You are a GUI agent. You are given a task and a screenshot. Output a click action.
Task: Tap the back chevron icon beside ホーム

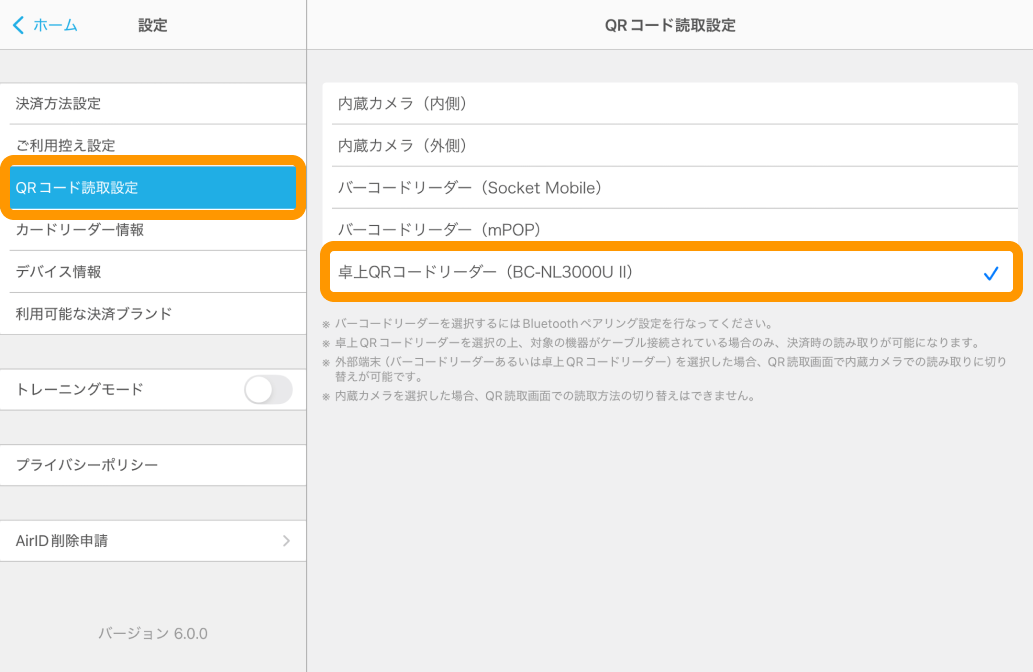(19, 25)
